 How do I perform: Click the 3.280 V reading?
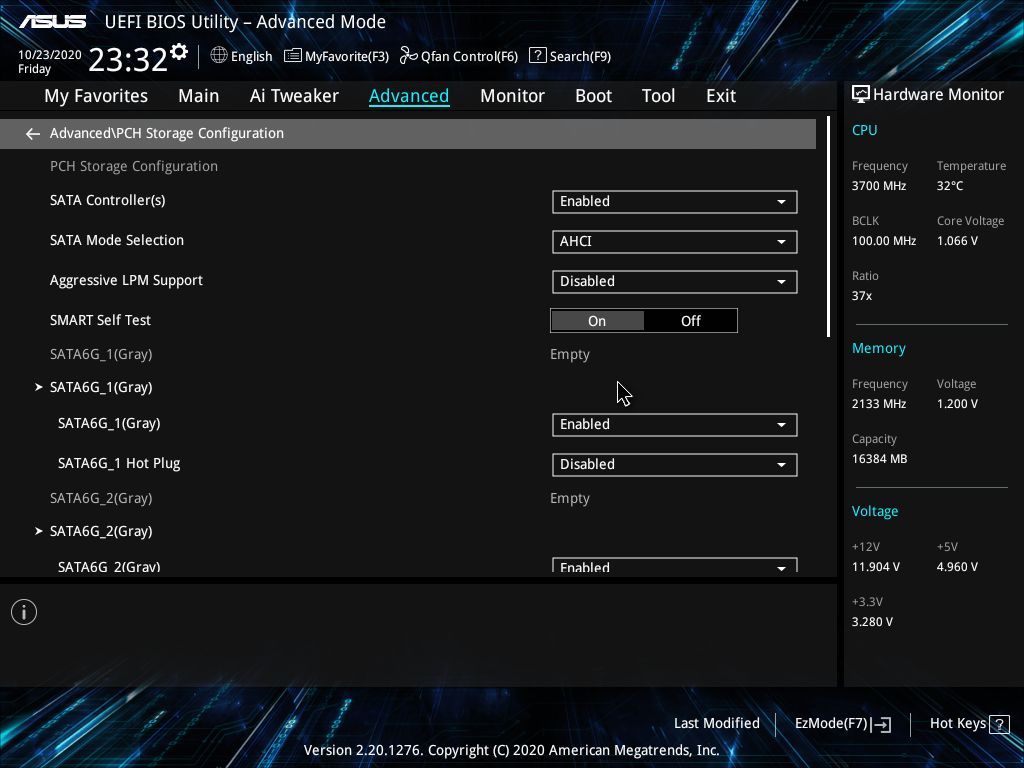(872, 622)
